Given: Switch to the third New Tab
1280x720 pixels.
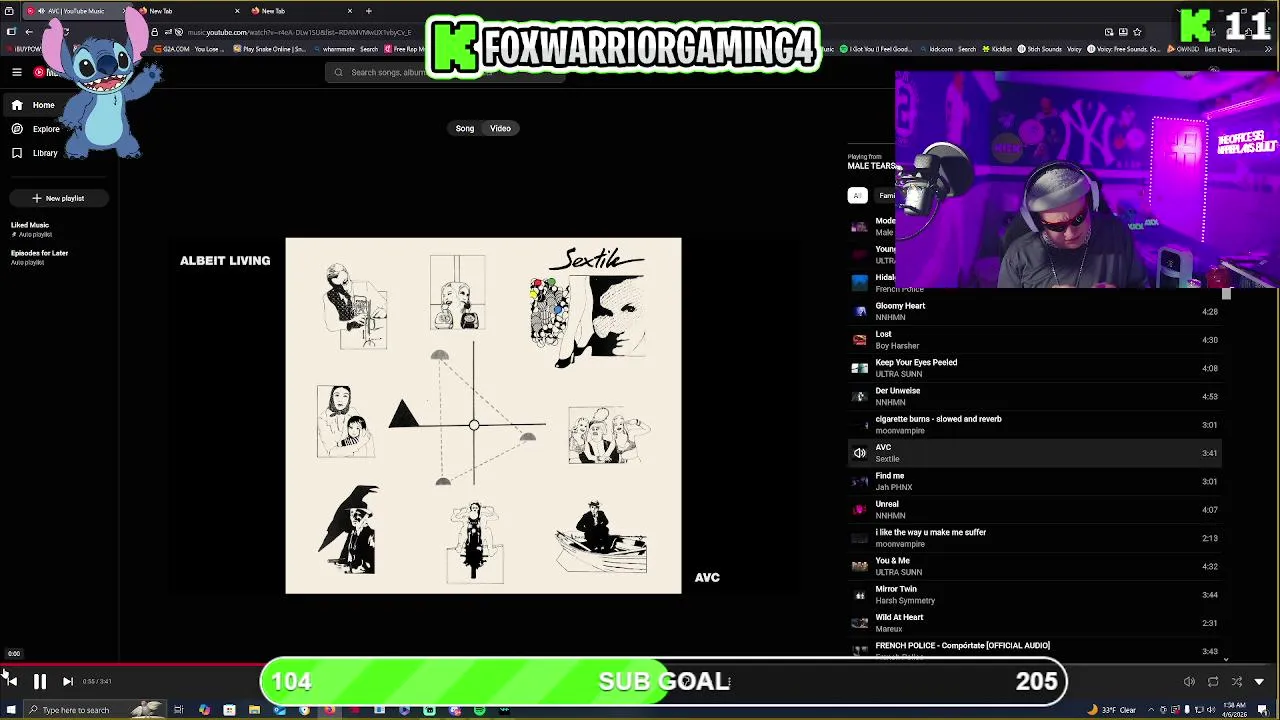Looking at the screenshot, I should coord(303,11).
